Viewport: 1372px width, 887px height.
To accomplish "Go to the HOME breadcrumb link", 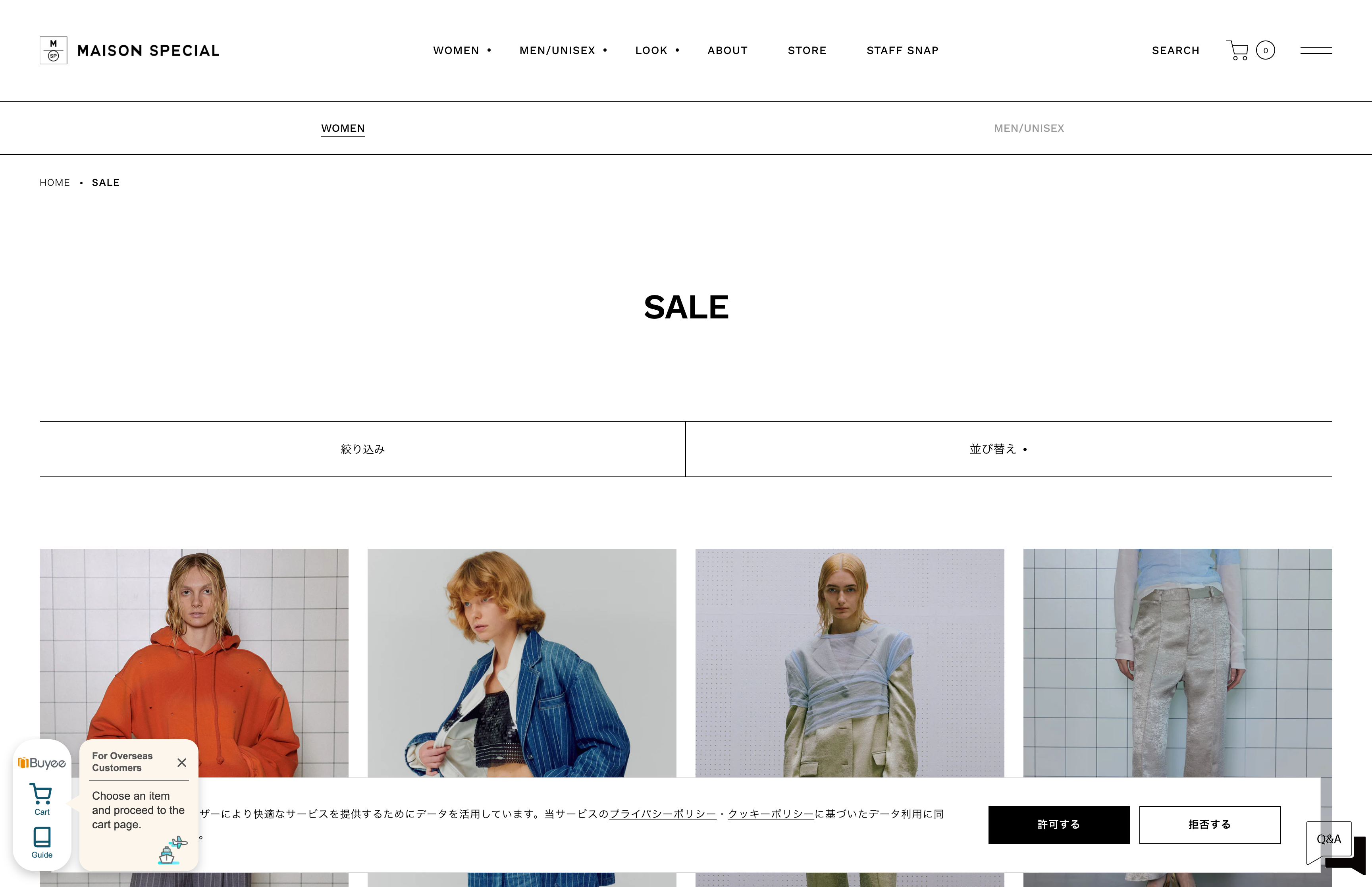I will 55,183.
